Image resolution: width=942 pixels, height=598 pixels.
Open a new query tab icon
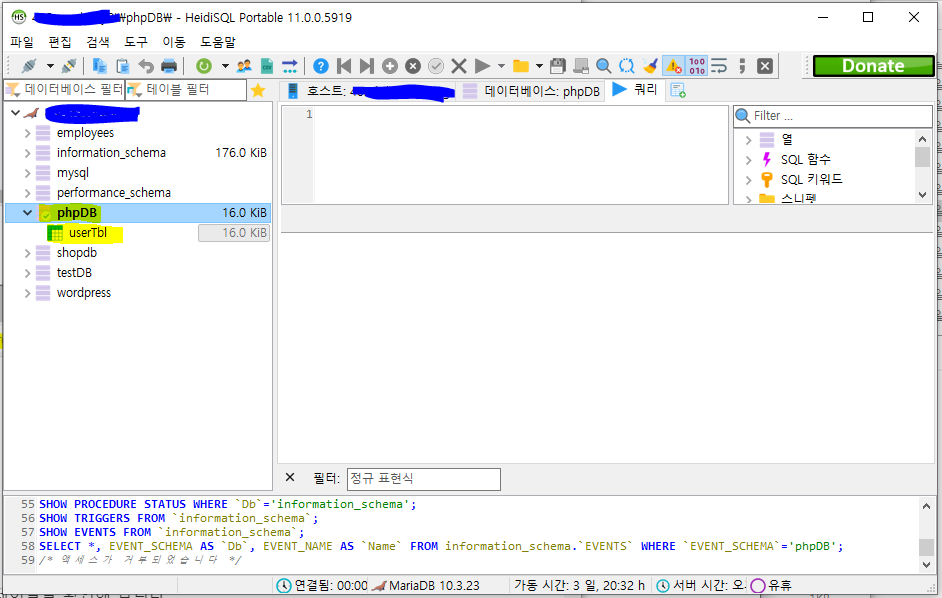678,90
